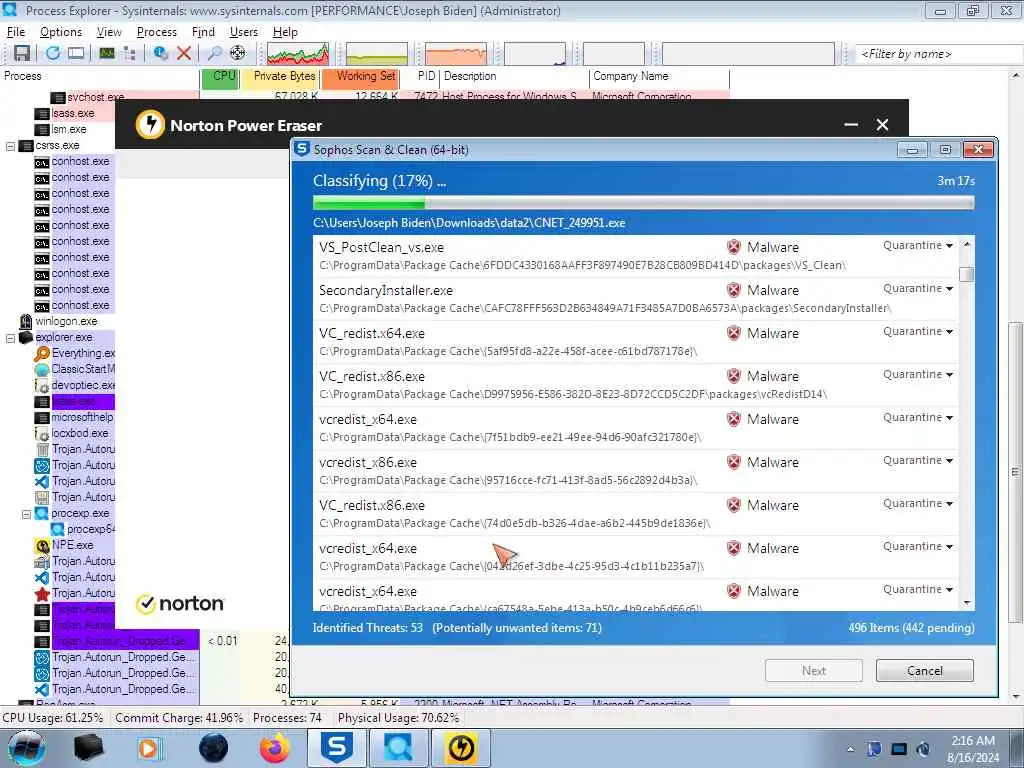The image size is (1024, 768).
Task: Toggle the Show Process Tree toolbar icon
Action: click(x=129, y=54)
